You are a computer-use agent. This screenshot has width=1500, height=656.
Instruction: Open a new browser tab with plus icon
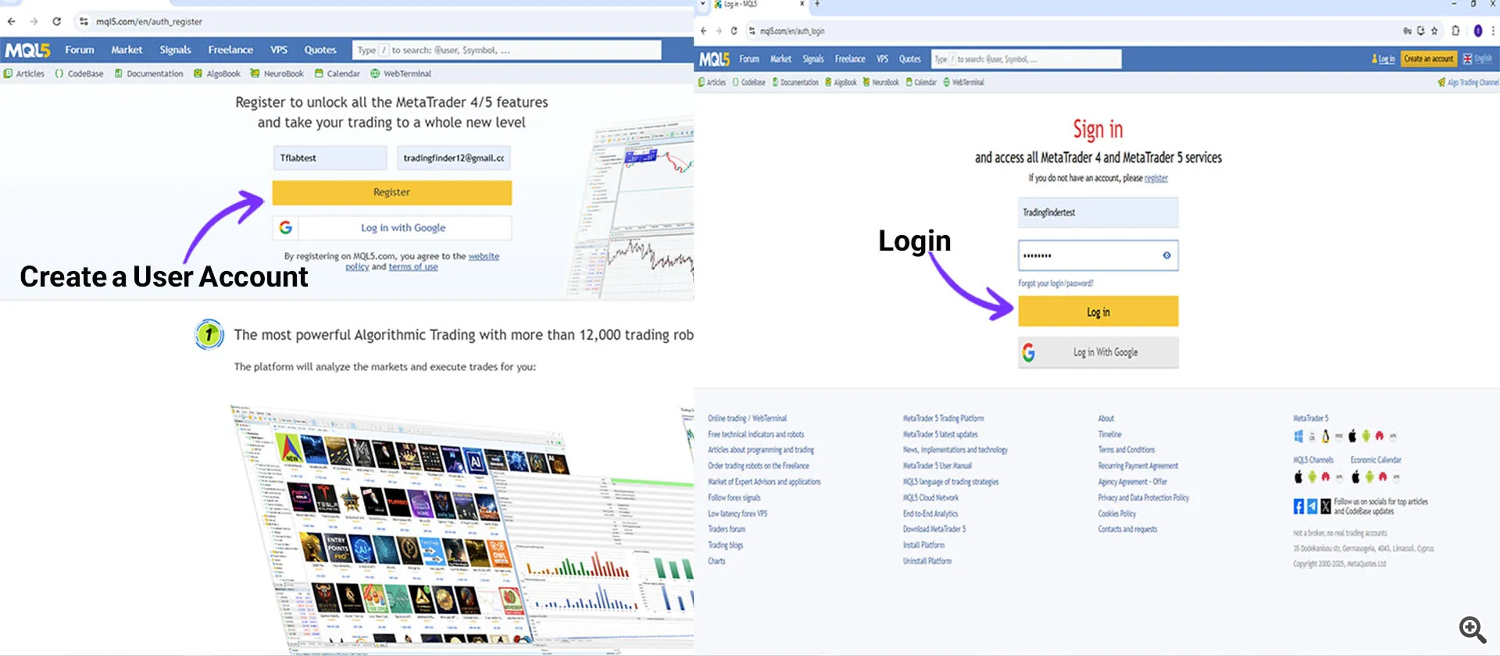click(x=817, y=4)
